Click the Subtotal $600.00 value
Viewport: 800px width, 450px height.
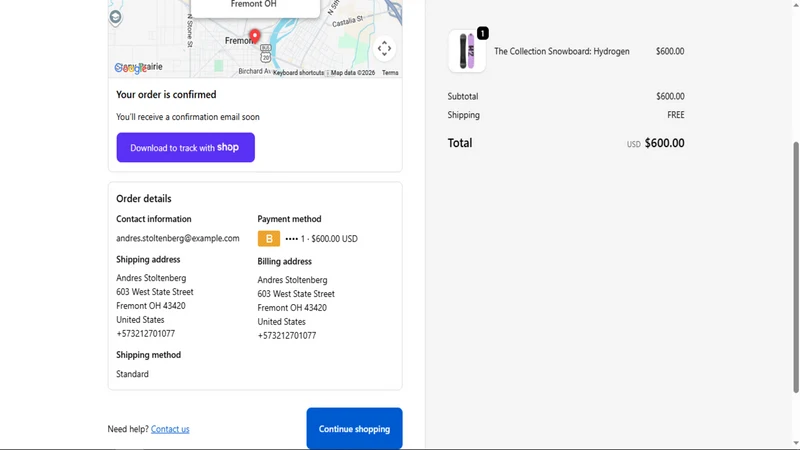[x=670, y=96]
